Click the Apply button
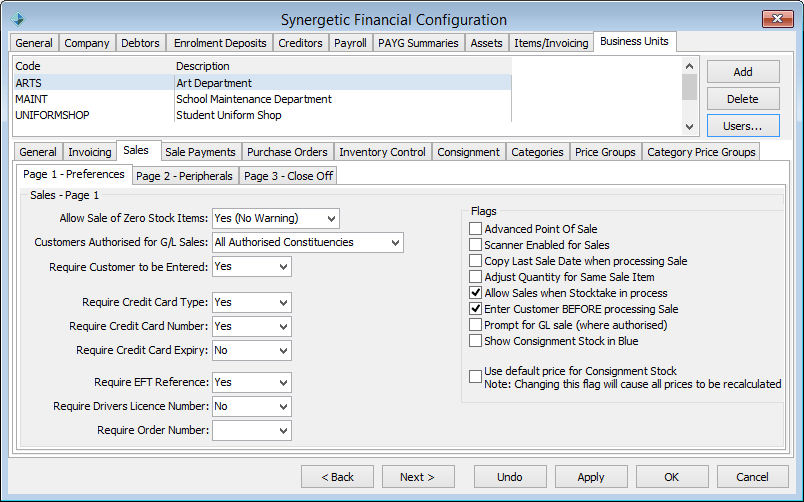804x502 pixels. click(x=591, y=477)
